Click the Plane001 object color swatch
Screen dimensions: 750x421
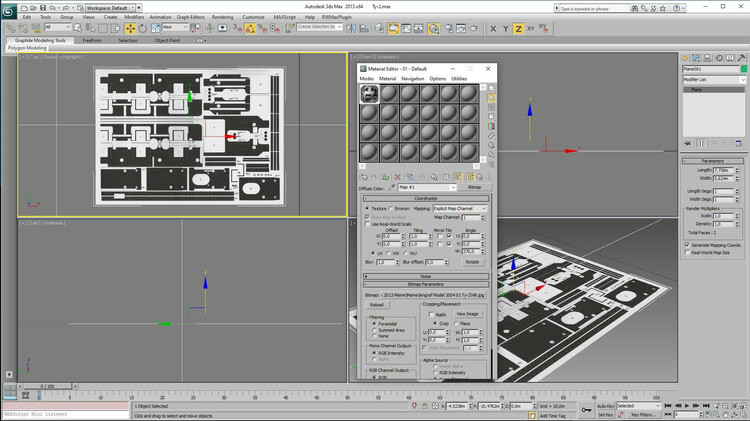click(x=743, y=68)
